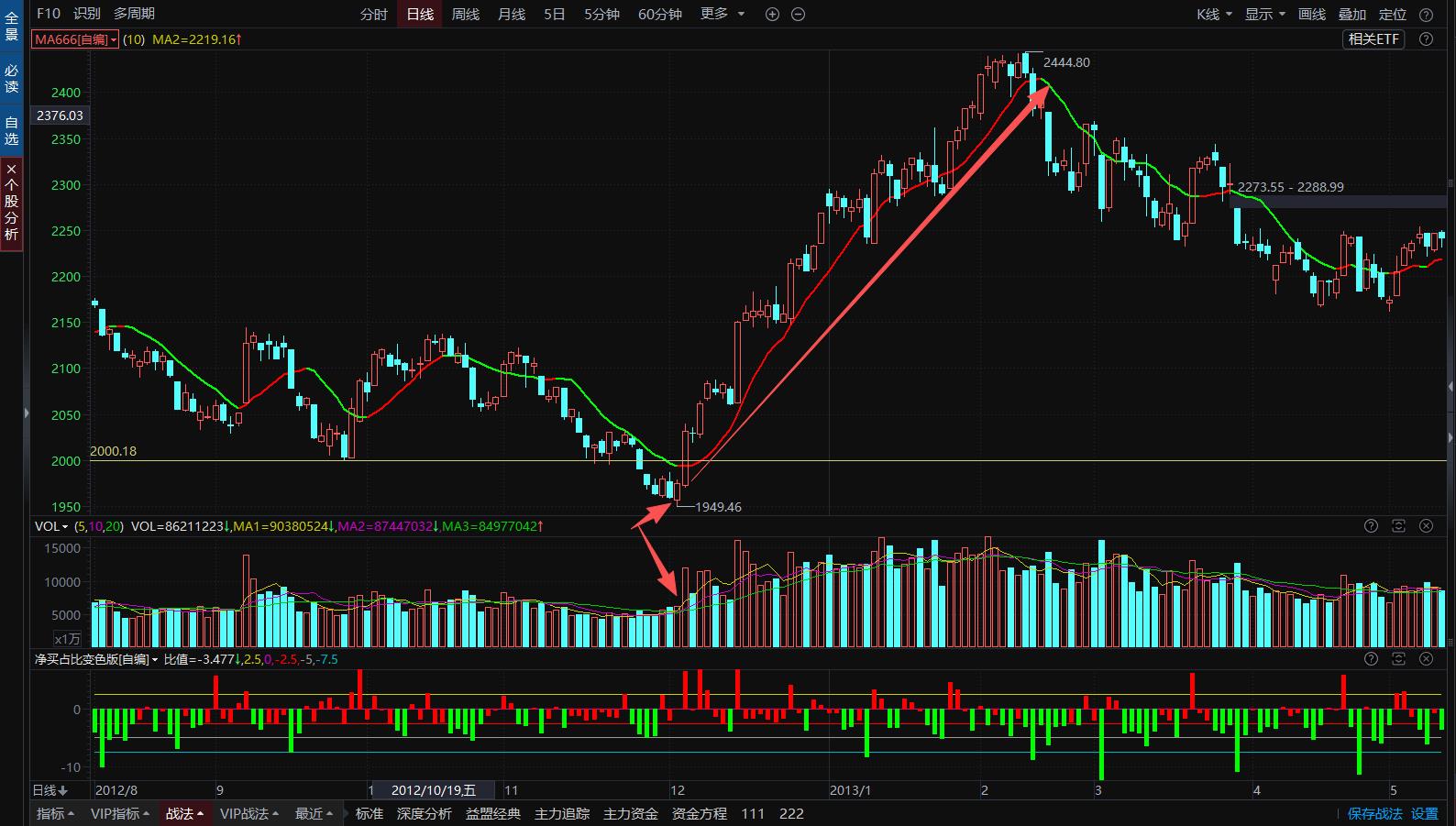1456x826 pixels.
Task: Click the 2000.18 horizontal line label
Action: [114, 451]
